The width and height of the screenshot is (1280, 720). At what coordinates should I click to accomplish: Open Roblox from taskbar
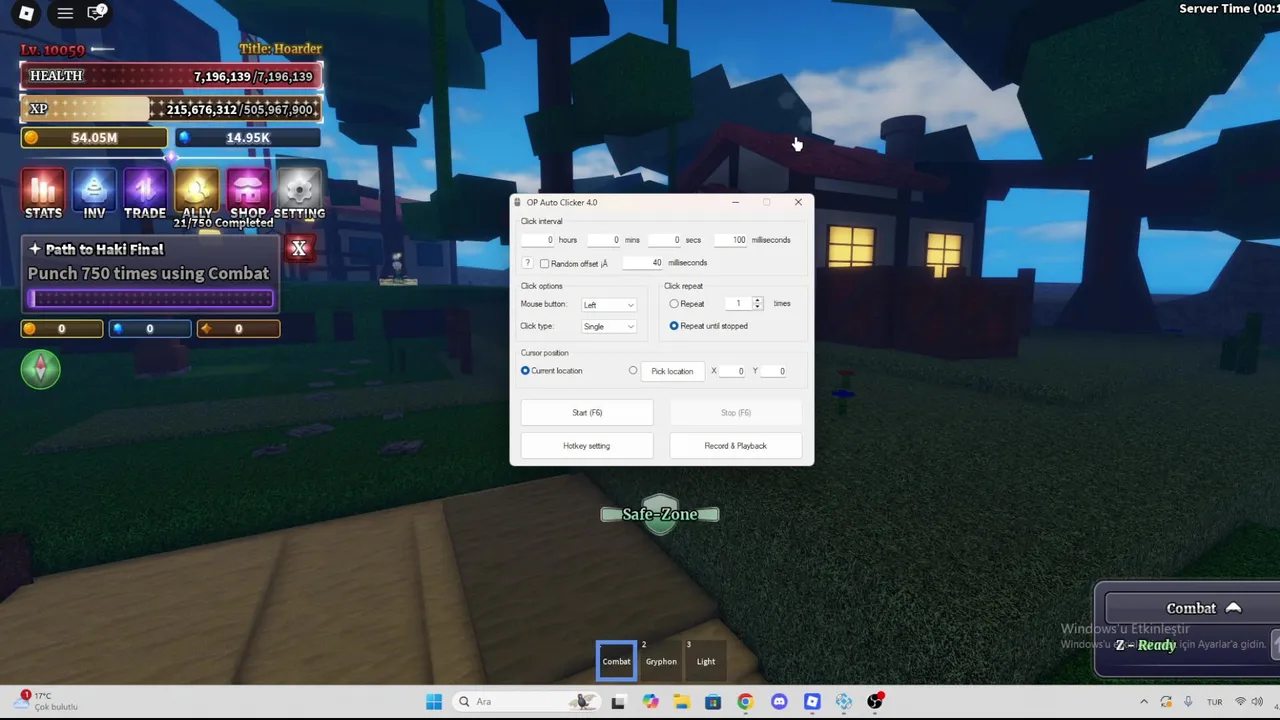pos(812,702)
